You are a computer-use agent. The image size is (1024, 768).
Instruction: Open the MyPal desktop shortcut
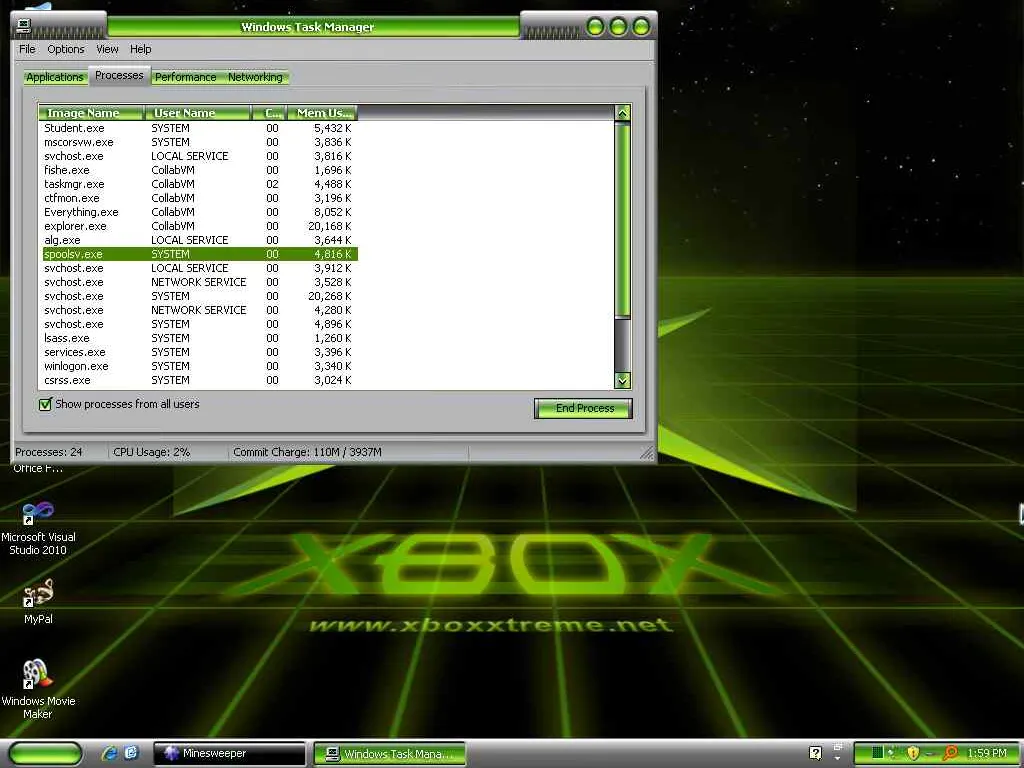click(x=38, y=601)
